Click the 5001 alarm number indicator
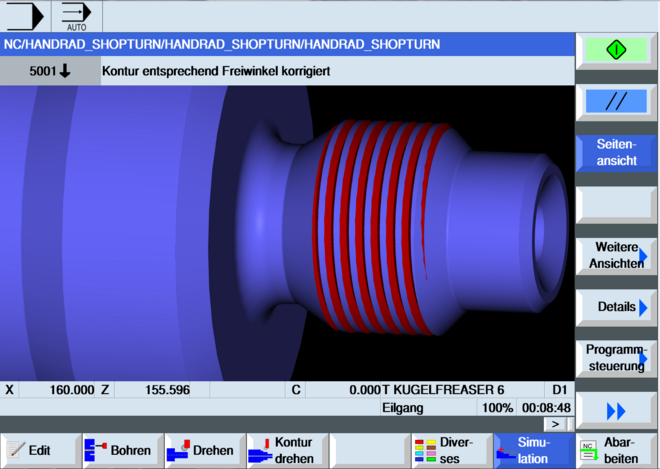 tap(50, 72)
